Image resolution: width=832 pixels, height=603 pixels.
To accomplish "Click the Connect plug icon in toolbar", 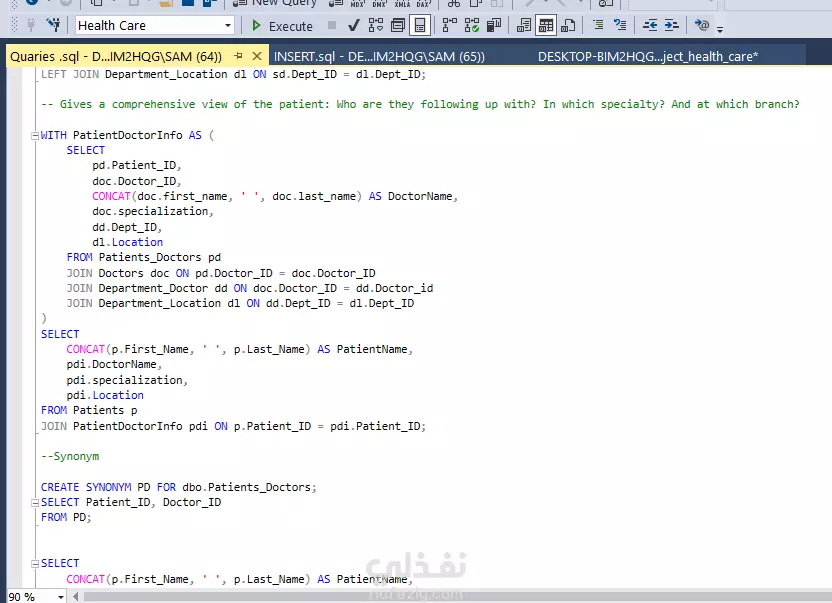I will point(31,25).
